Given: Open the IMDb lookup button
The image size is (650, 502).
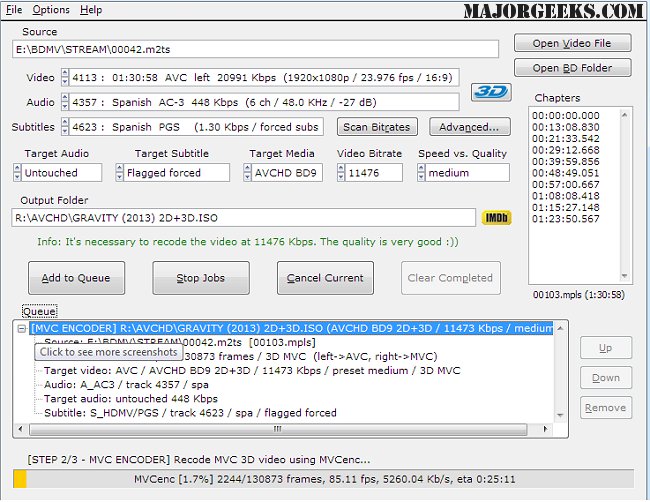Looking at the screenshot, I should tap(496, 218).
